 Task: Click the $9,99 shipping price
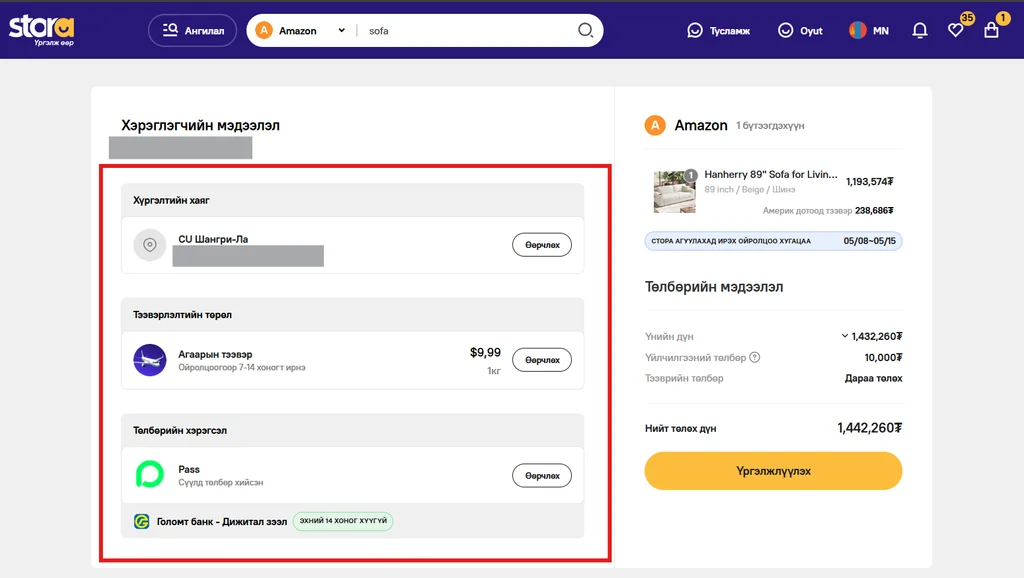pyautogui.click(x=485, y=353)
